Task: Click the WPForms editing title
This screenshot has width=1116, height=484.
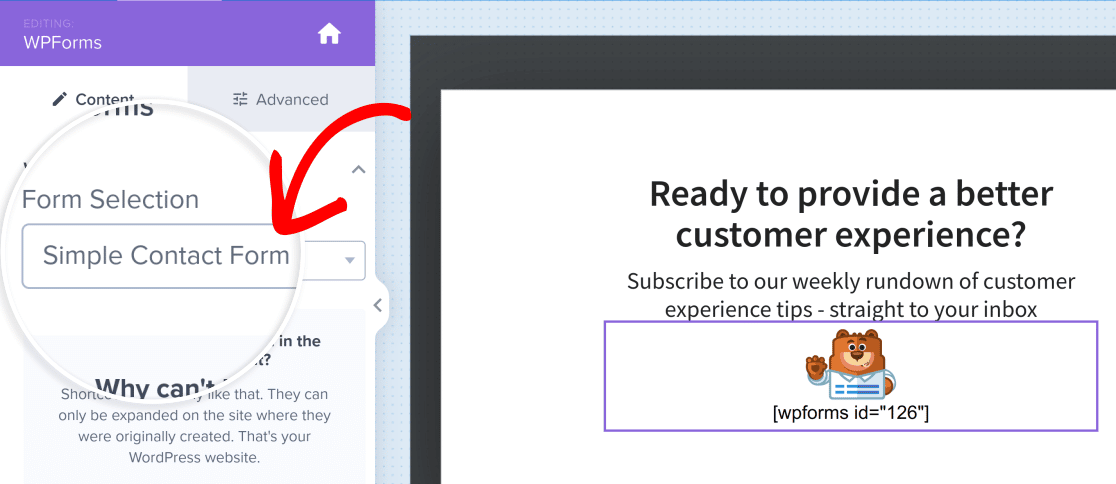Action: (63, 43)
